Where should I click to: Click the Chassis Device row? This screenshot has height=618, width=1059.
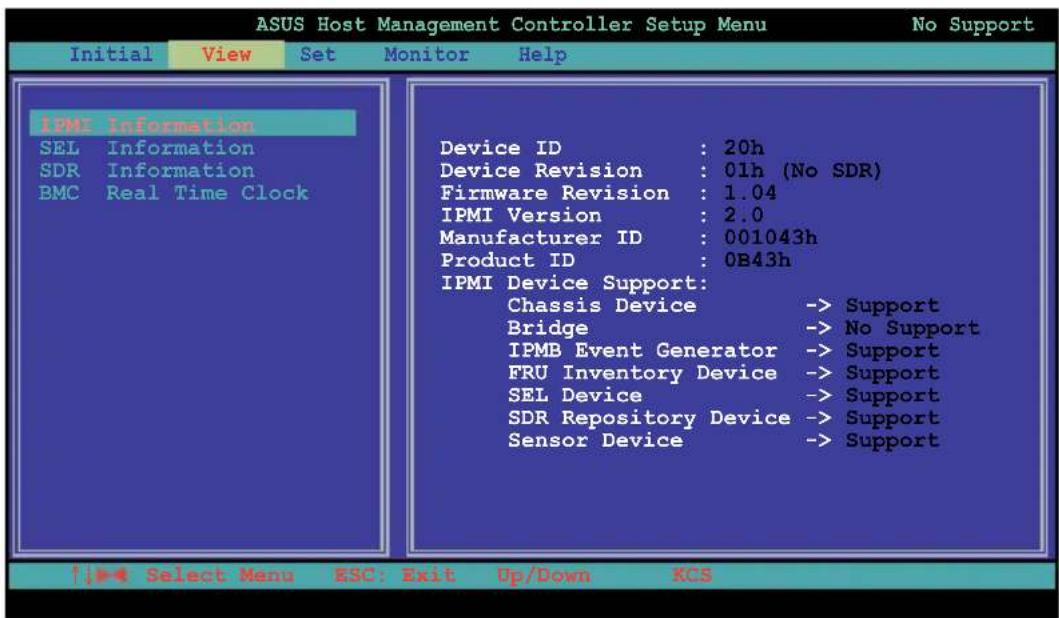coord(723,305)
